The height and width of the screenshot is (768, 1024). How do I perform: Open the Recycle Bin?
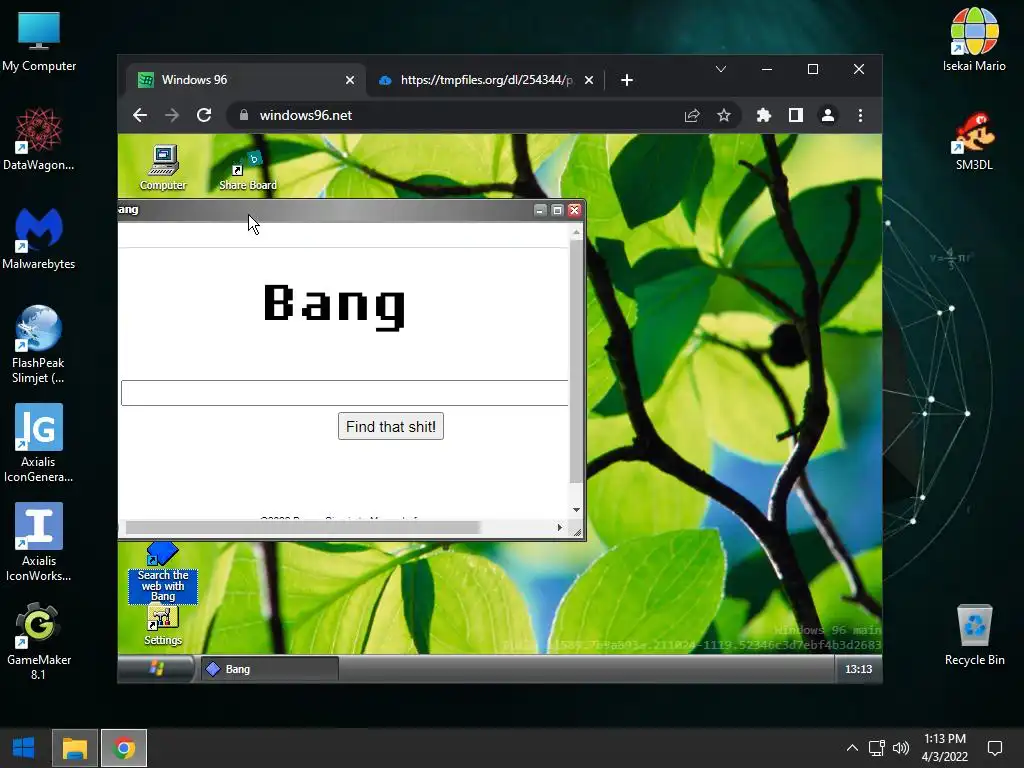(x=974, y=635)
